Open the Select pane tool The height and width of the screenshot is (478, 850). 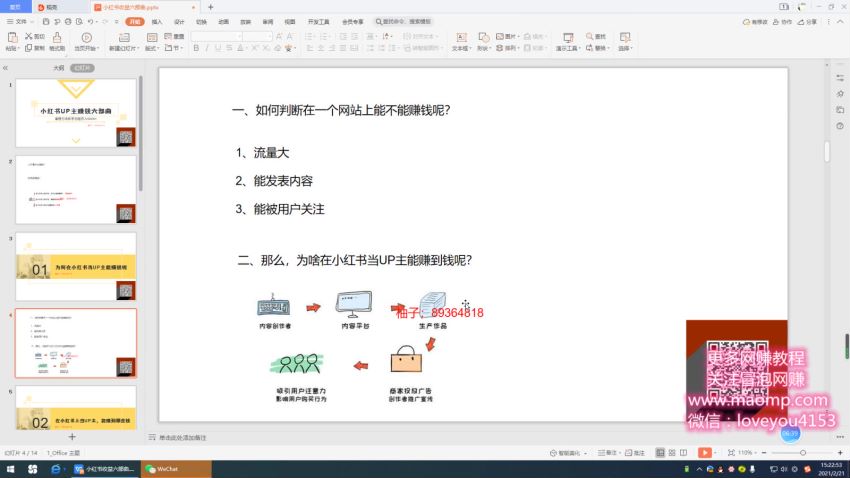click(624, 37)
